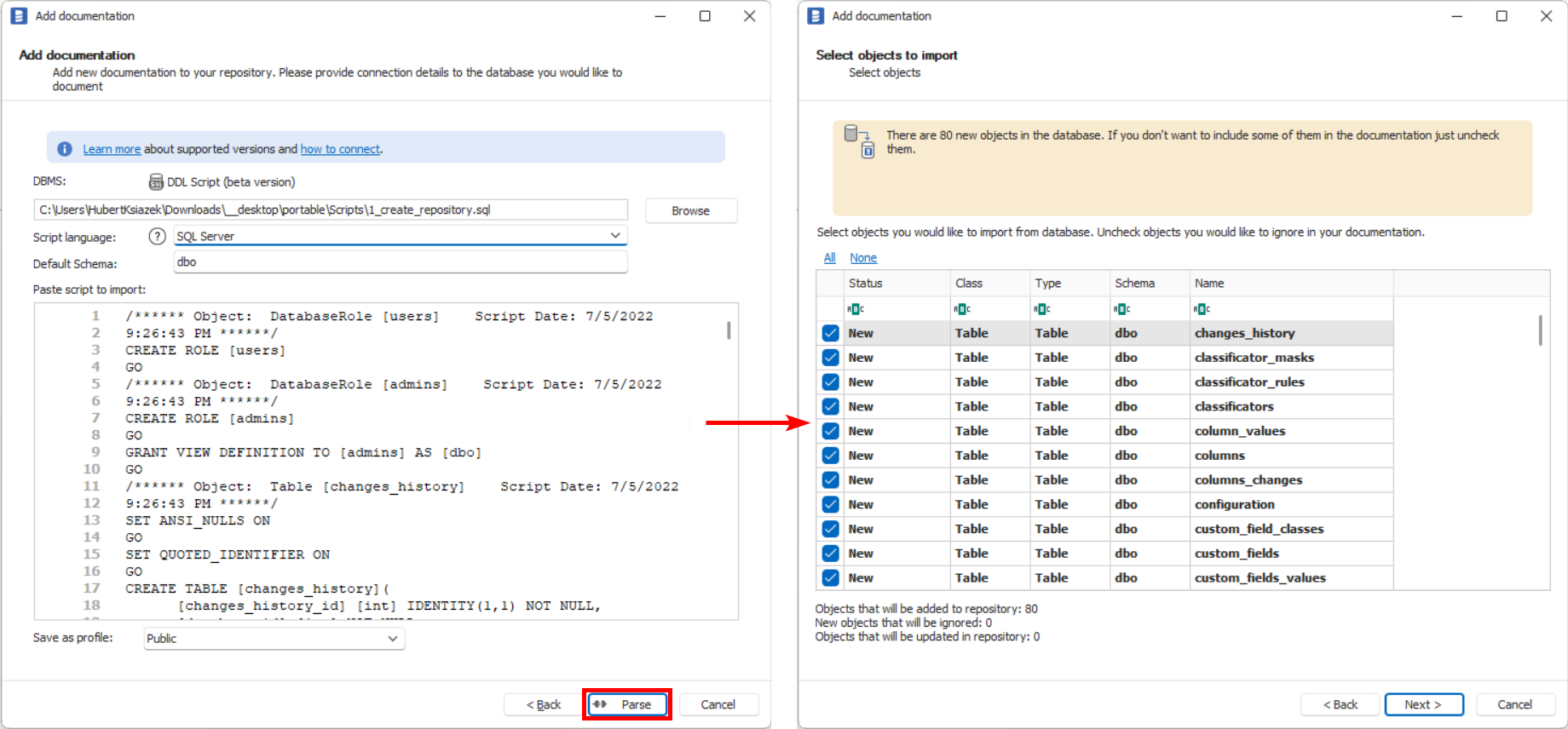Image resolution: width=1568 pixels, height=729 pixels.
Task: Click the info icon beside Learn more
Action: (65, 149)
